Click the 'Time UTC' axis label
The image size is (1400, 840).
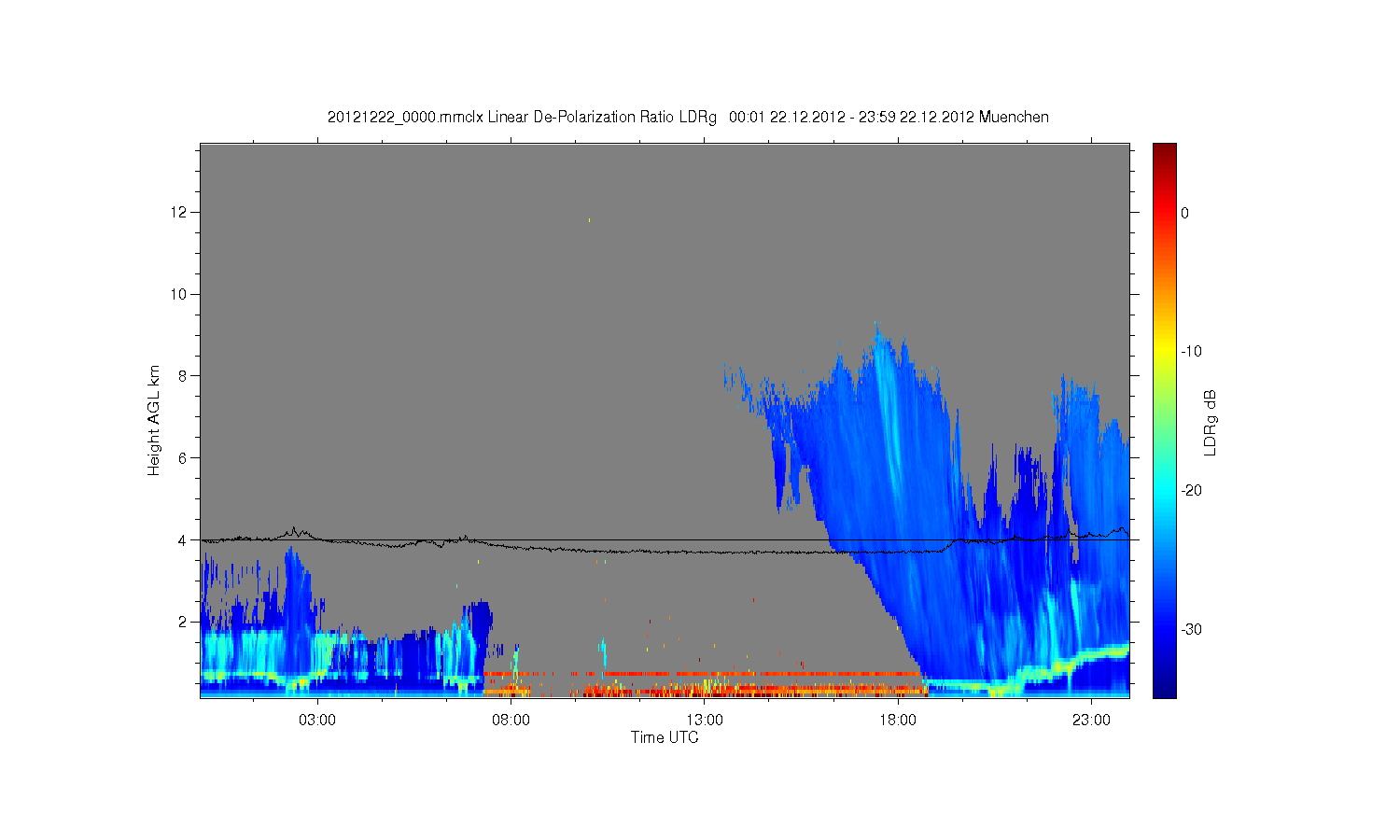tap(665, 737)
